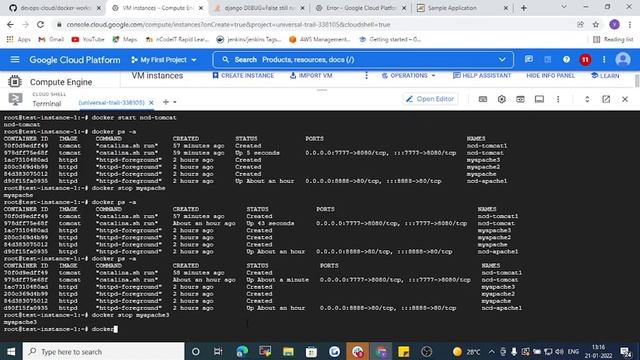Viewport: 640px width, 360px height.
Task: Click the Windows taskbar search box
Action: pyautogui.click(x=103, y=351)
